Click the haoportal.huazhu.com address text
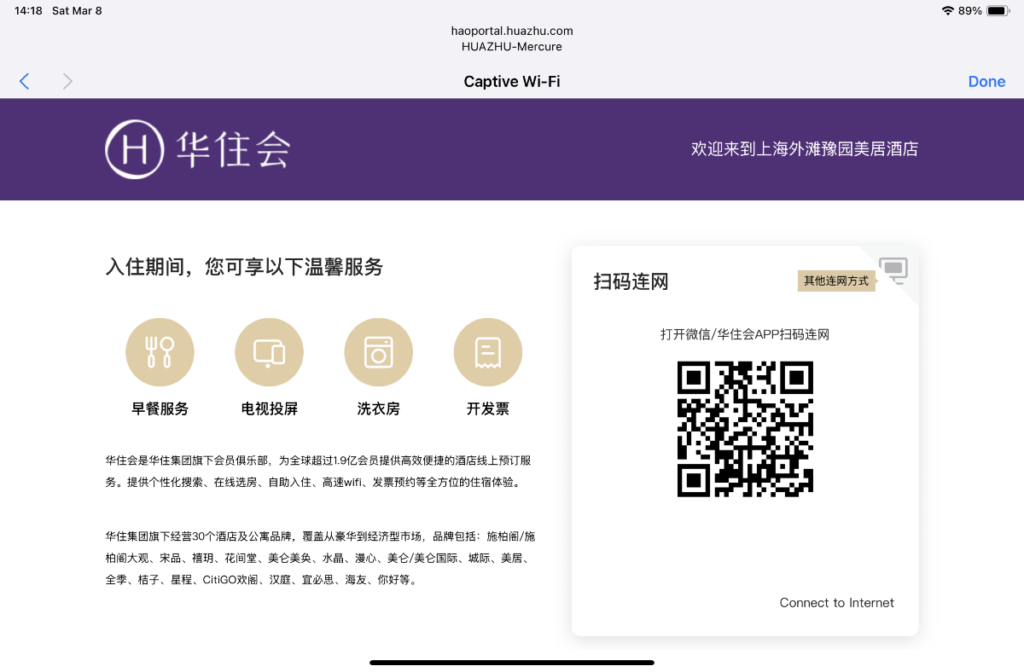The height and width of the screenshot is (672, 1024). click(x=512, y=31)
